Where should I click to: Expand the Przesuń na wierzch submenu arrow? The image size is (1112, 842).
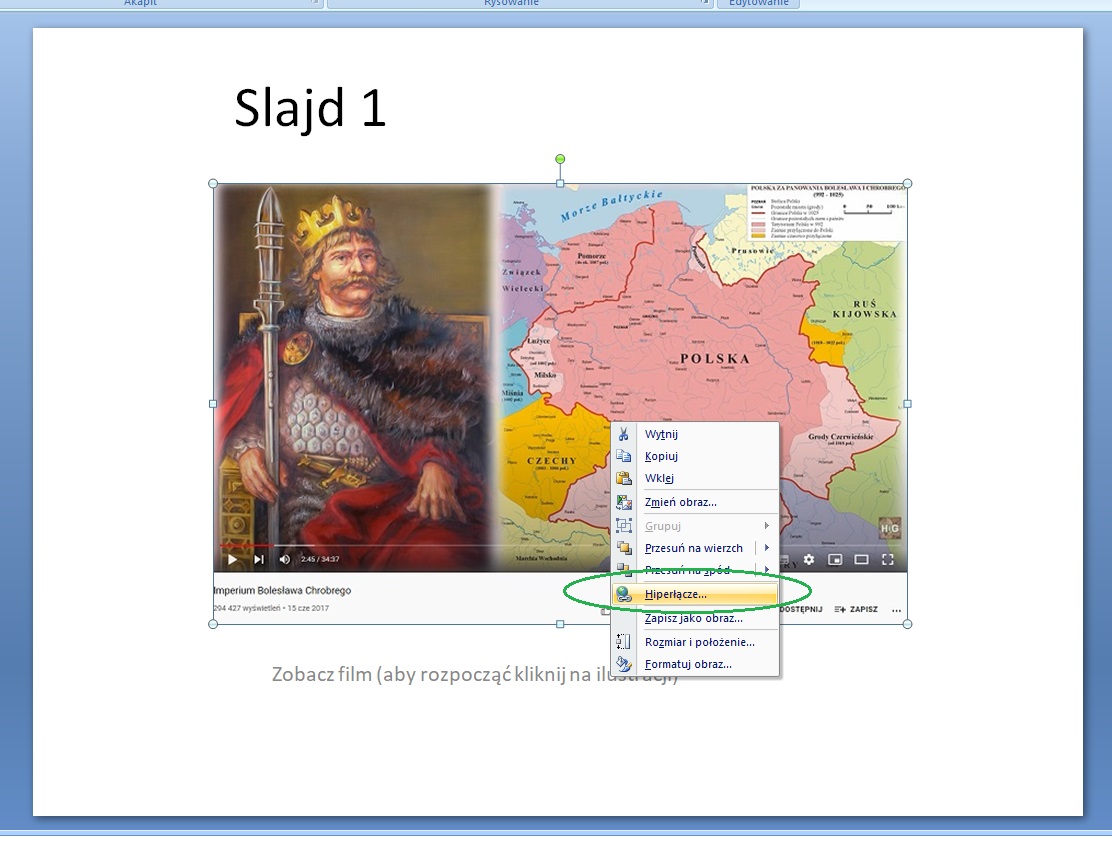[x=767, y=548]
